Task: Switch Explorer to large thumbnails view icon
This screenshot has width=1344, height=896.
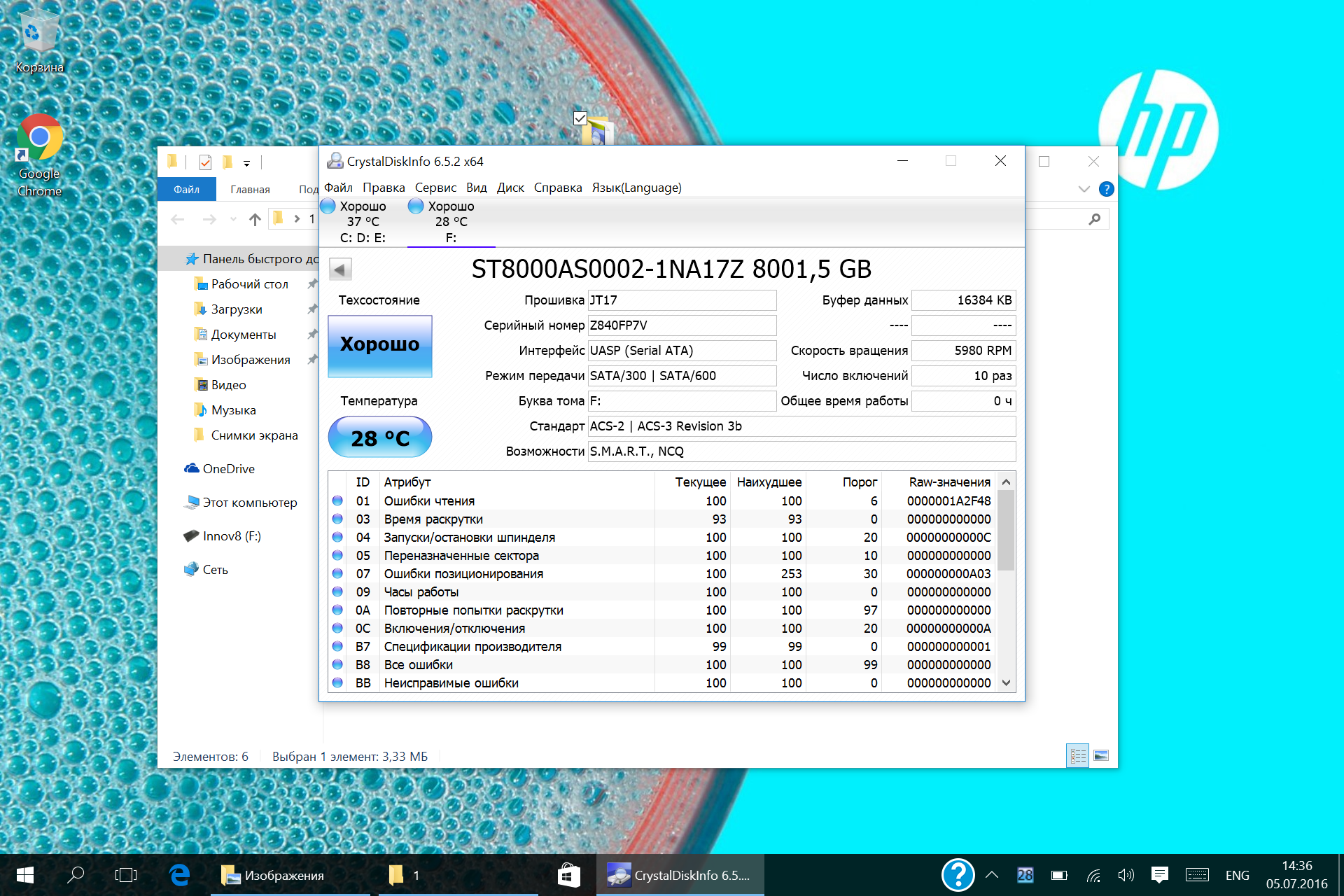Action: point(1100,756)
